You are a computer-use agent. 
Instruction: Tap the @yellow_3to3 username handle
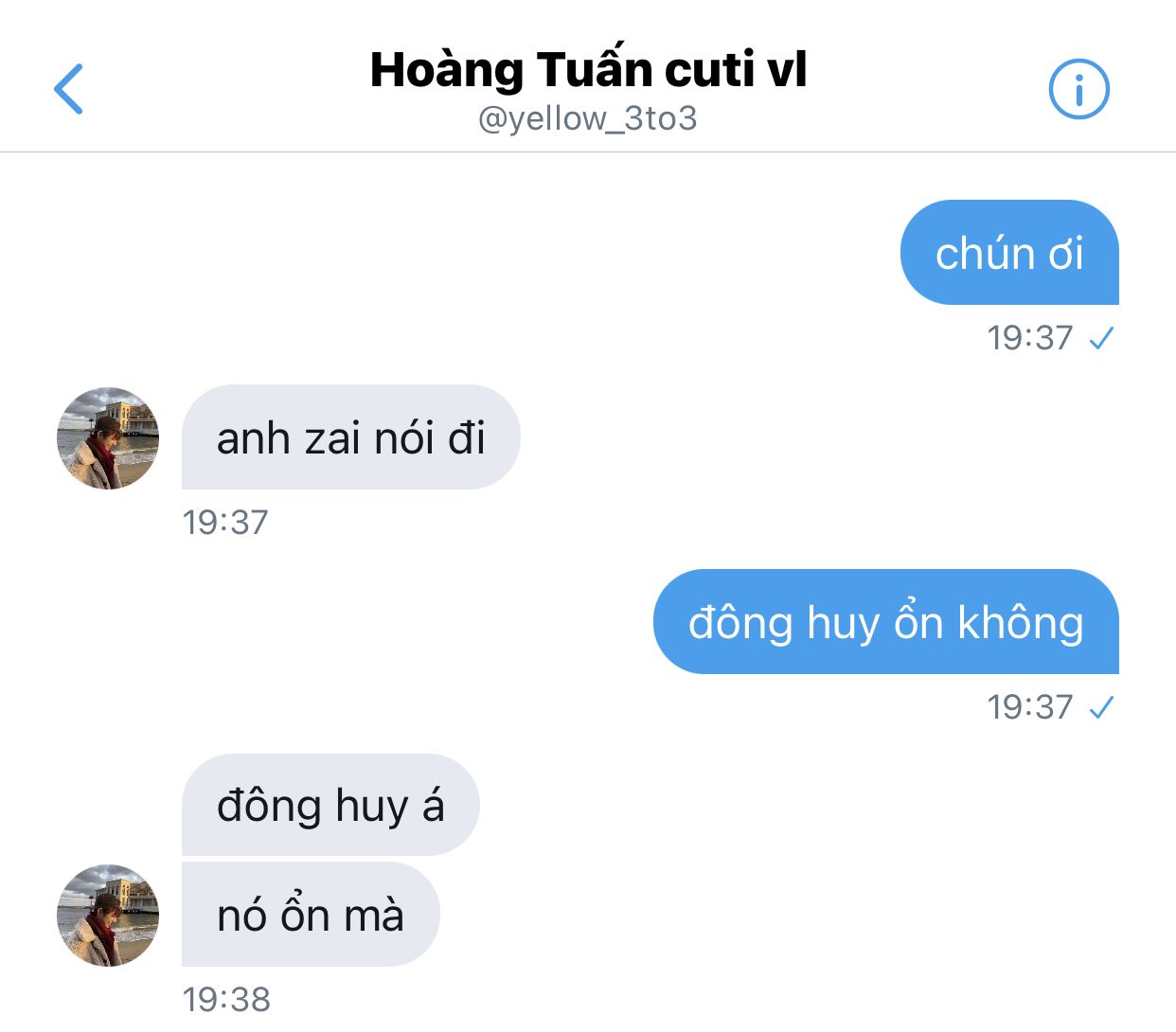tap(588, 119)
